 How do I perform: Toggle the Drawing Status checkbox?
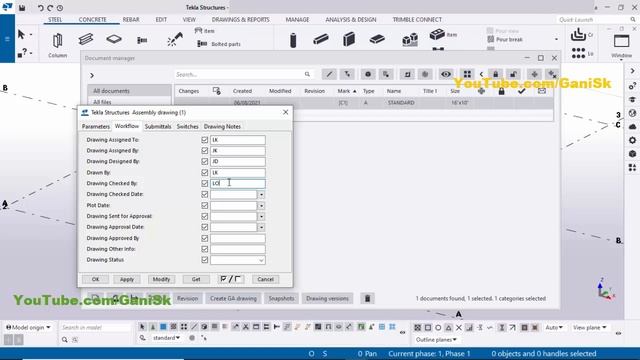coord(204,260)
